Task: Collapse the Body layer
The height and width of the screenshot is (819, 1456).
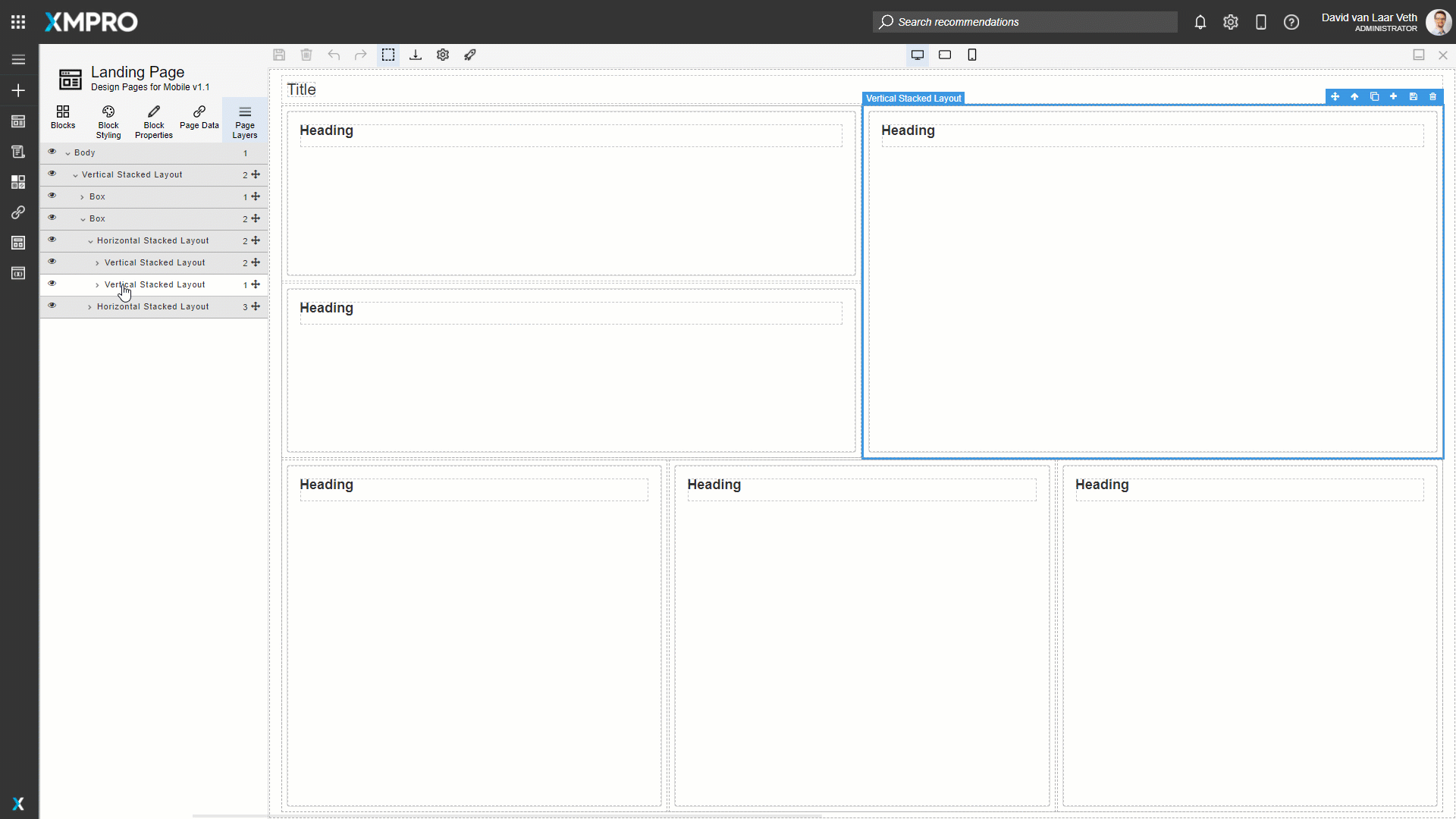Action: pos(67,153)
